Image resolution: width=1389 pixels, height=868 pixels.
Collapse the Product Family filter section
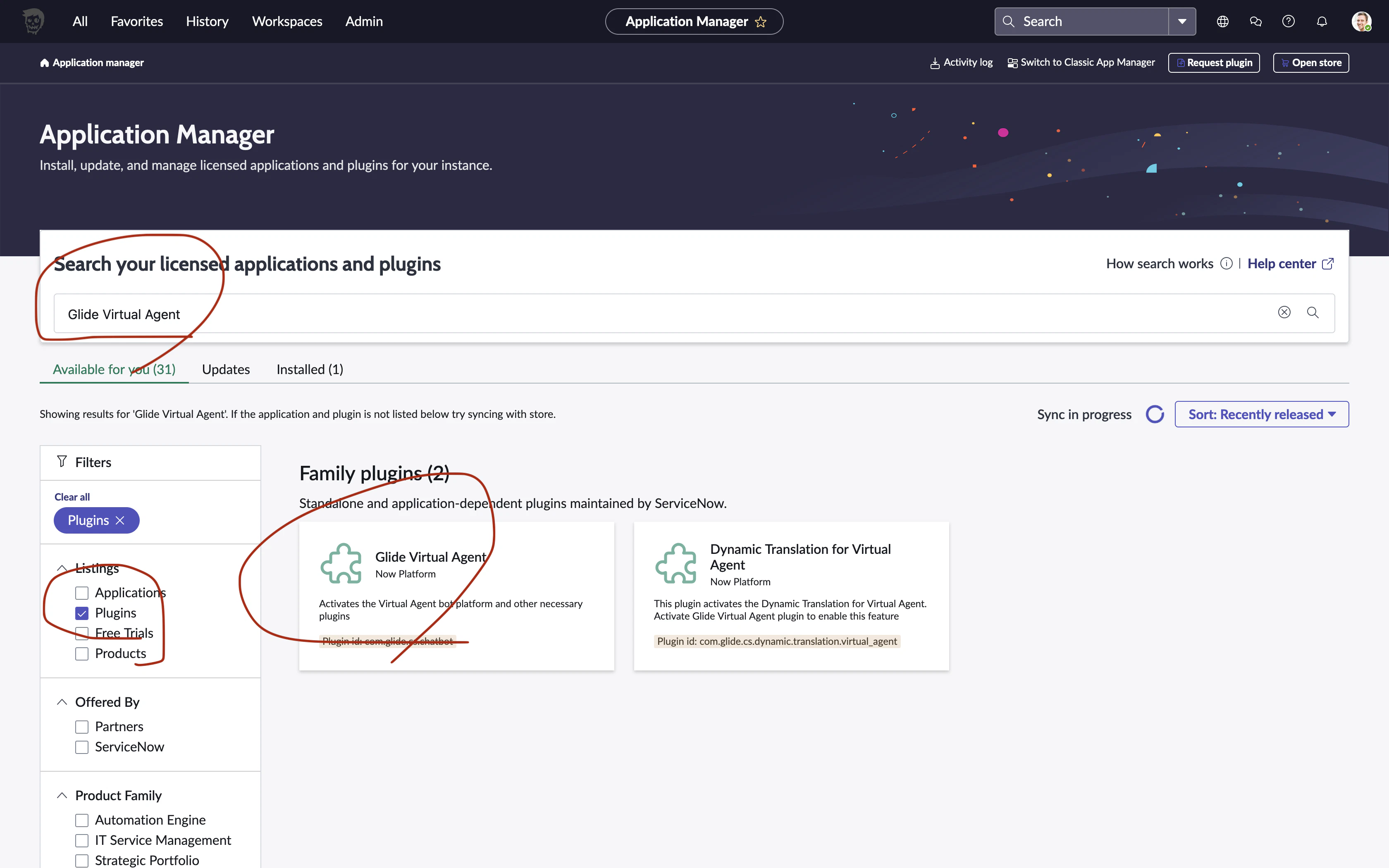point(62,795)
